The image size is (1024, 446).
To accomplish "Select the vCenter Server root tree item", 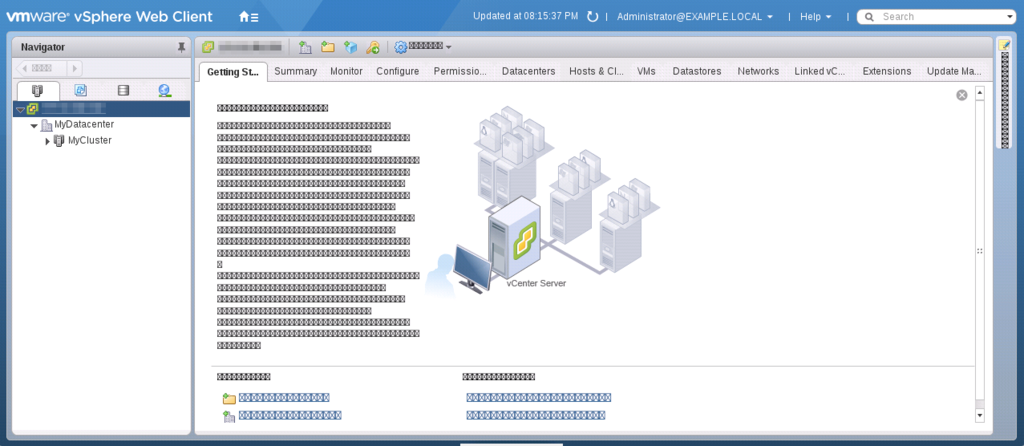I will [x=101, y=109].
